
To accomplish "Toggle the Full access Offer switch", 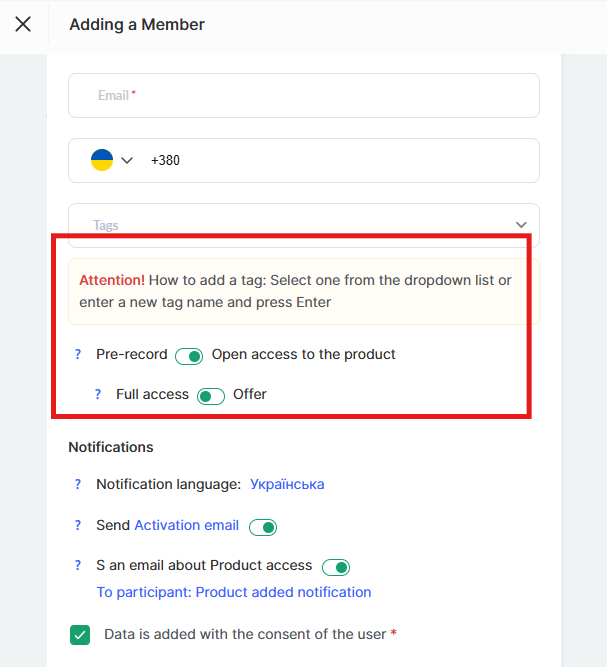I will pos(210,396).
